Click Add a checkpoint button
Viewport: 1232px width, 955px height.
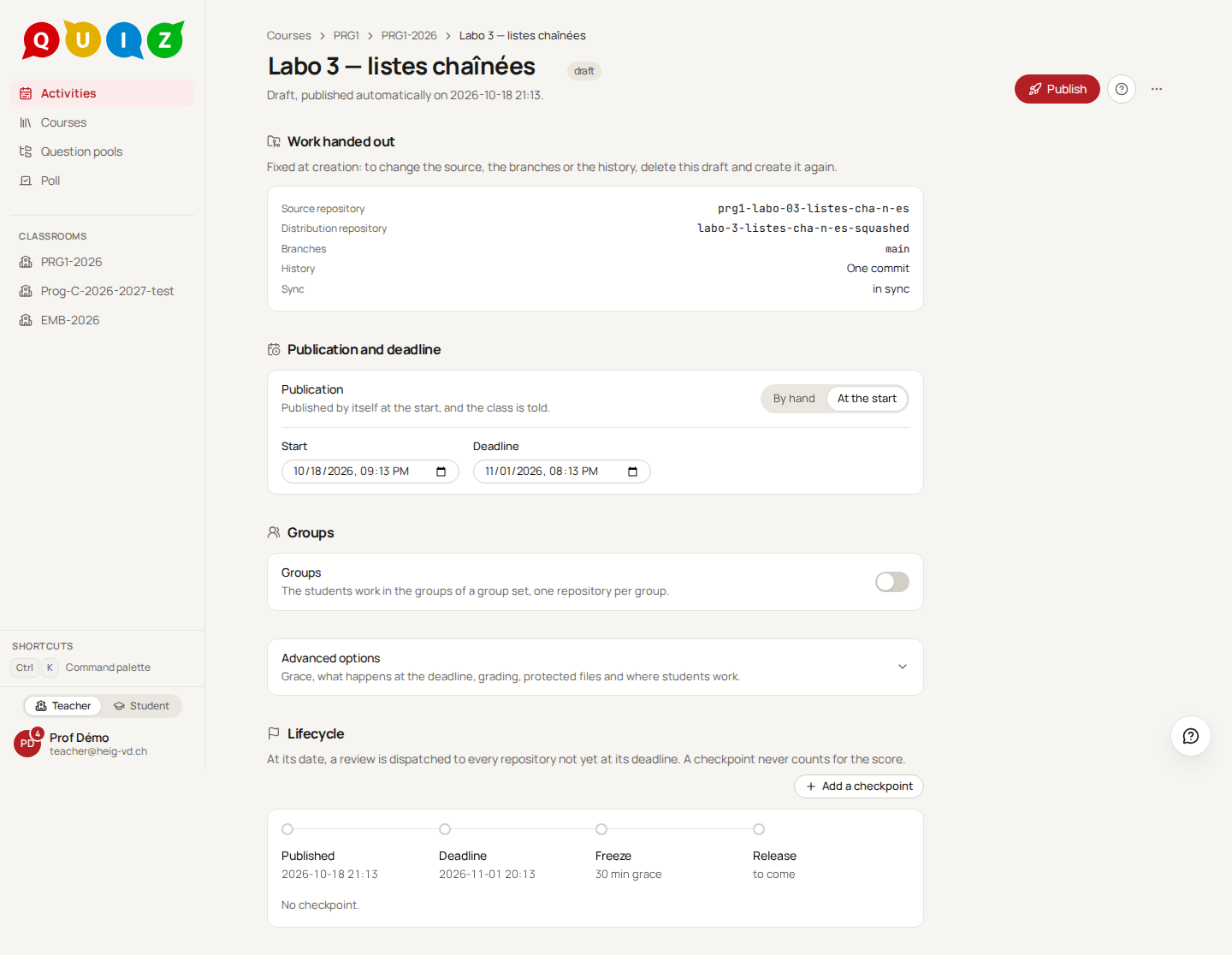[x=859, y=786]
